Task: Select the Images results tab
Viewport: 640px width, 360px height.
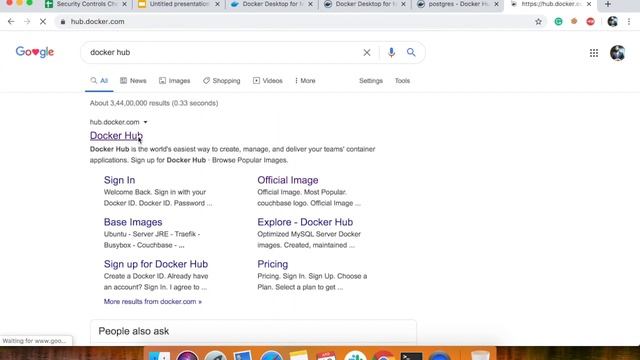Action: tap(175, 81)
